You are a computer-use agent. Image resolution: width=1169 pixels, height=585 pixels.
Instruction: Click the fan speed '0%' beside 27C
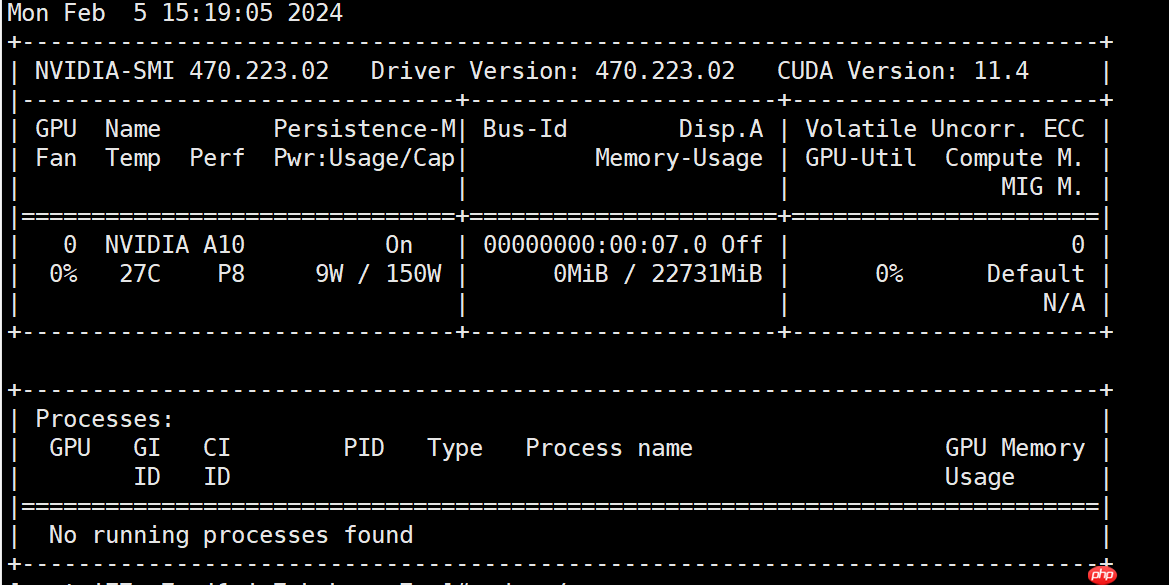coord(63,273)
